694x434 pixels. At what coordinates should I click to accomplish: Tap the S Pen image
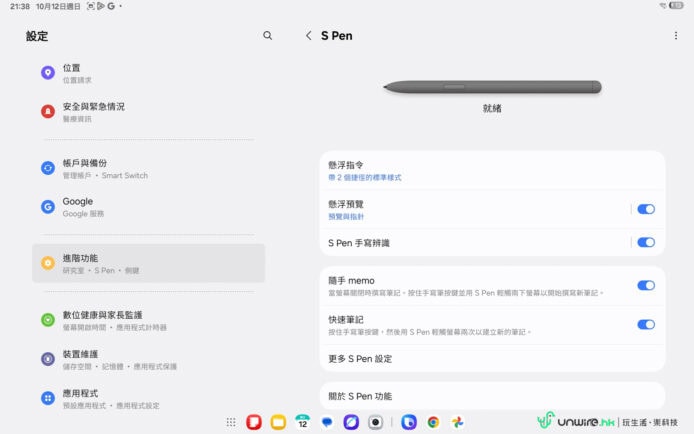[x=492, y=87]
